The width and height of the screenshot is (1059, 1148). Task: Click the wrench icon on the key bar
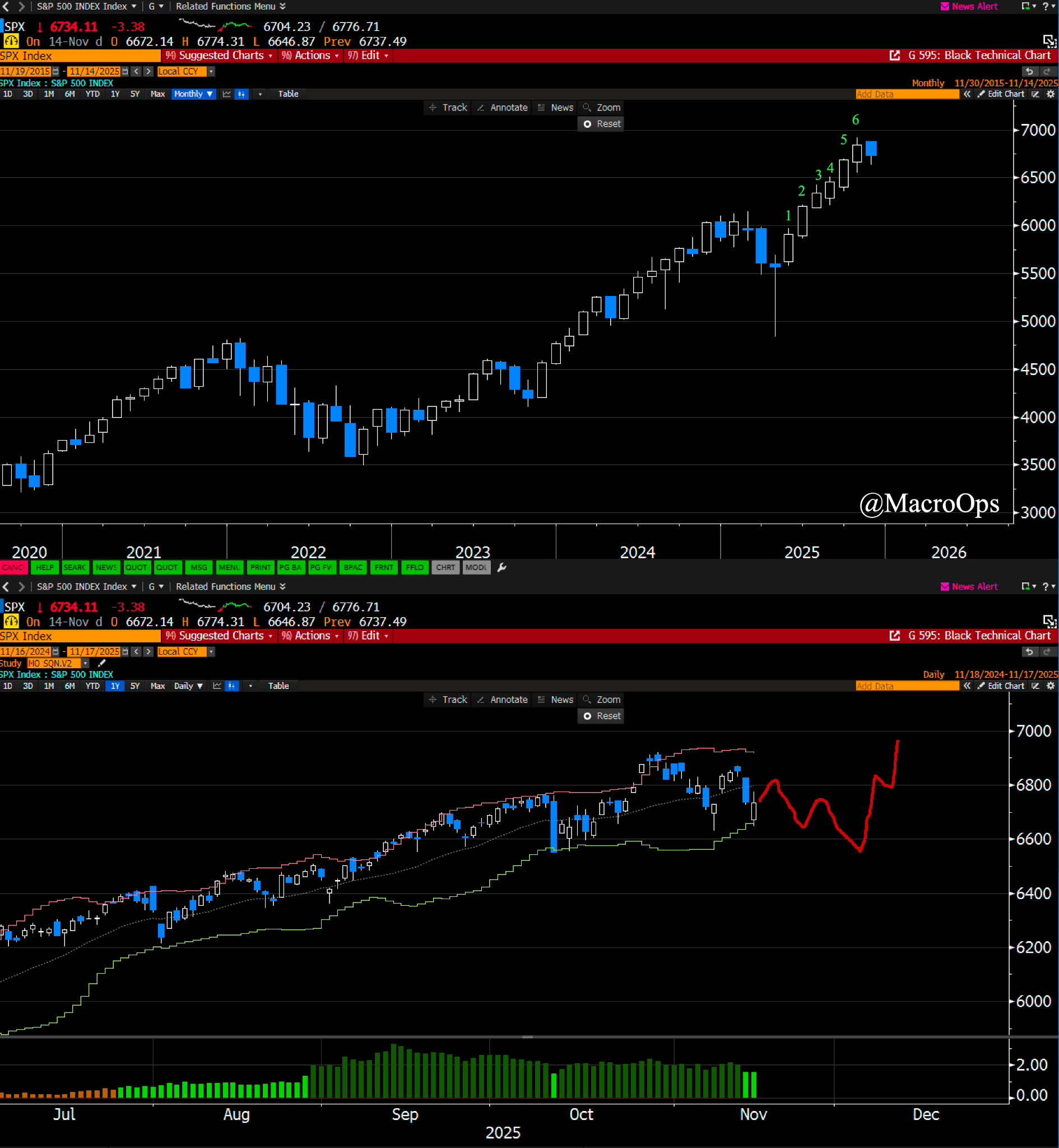(502, 567)
